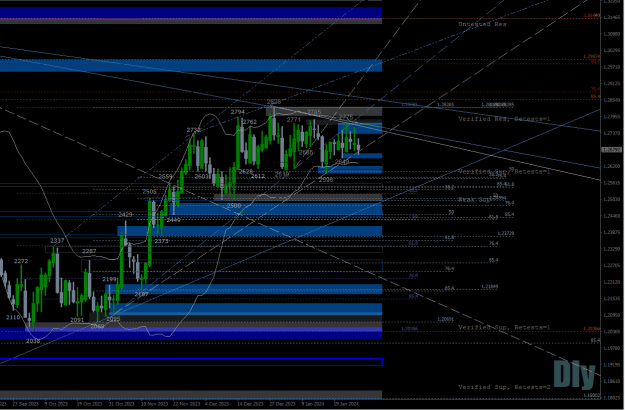The image size is (625, 410).
Task: Click the 9 Jan 2024 axis date
Action: coord(313,404)
